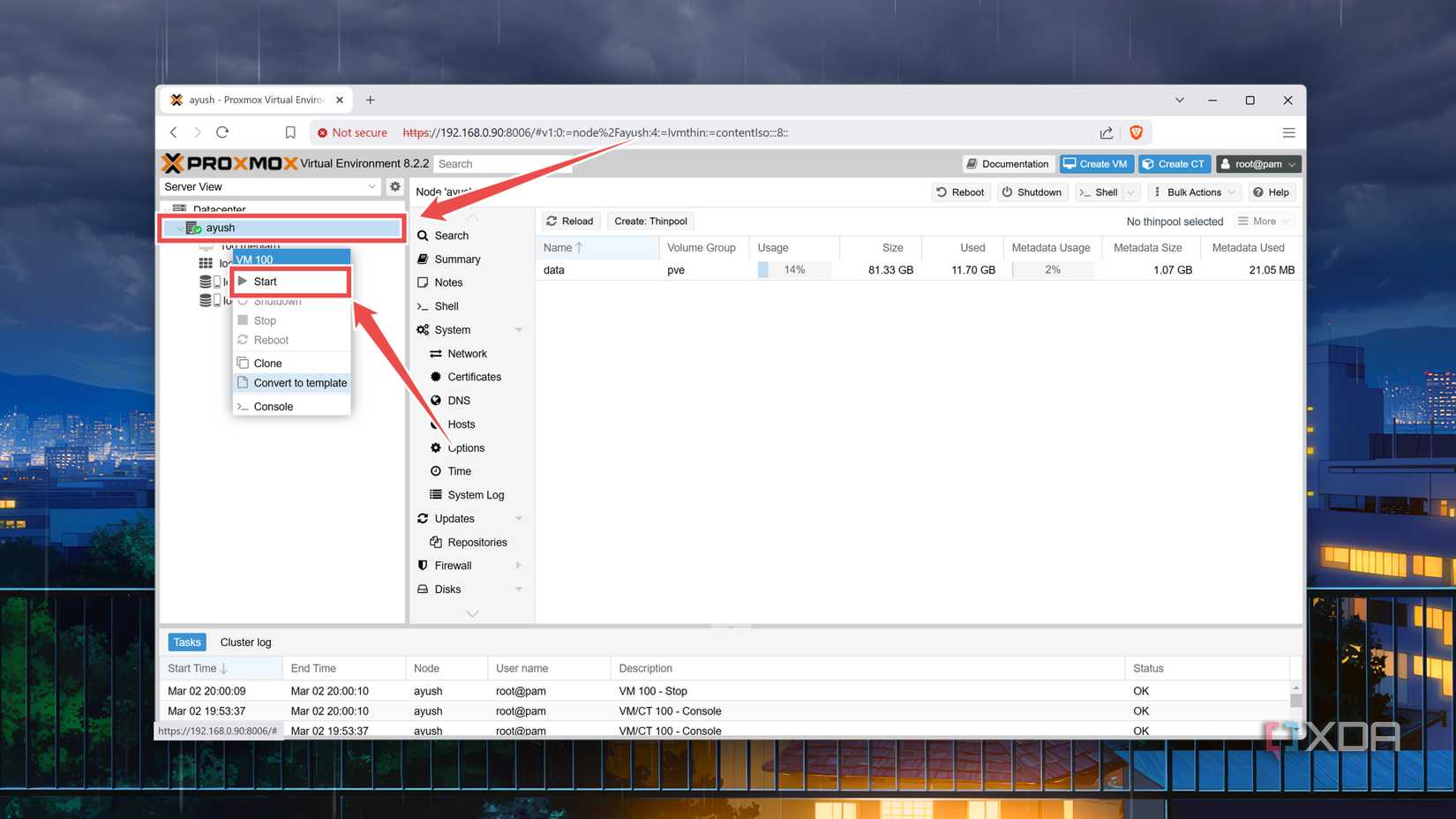
Task: Open the Hosts configuration
Action: pyautogui.click(x=461, y=425)
